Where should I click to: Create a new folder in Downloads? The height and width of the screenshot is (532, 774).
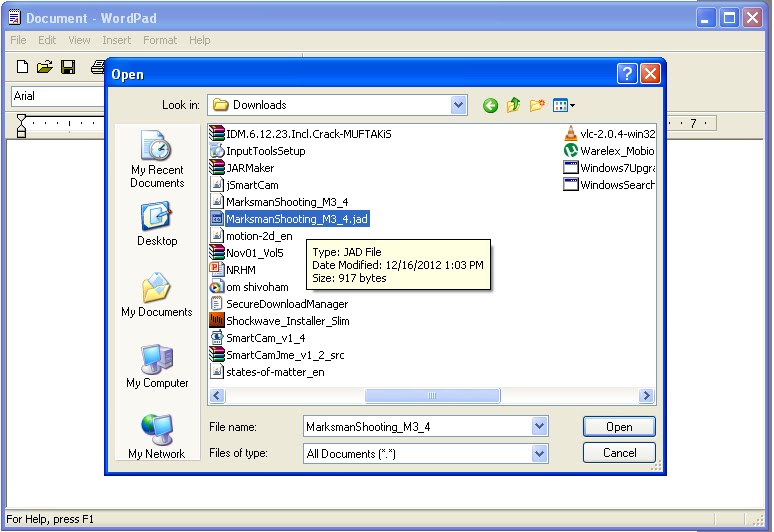[537, 105]
